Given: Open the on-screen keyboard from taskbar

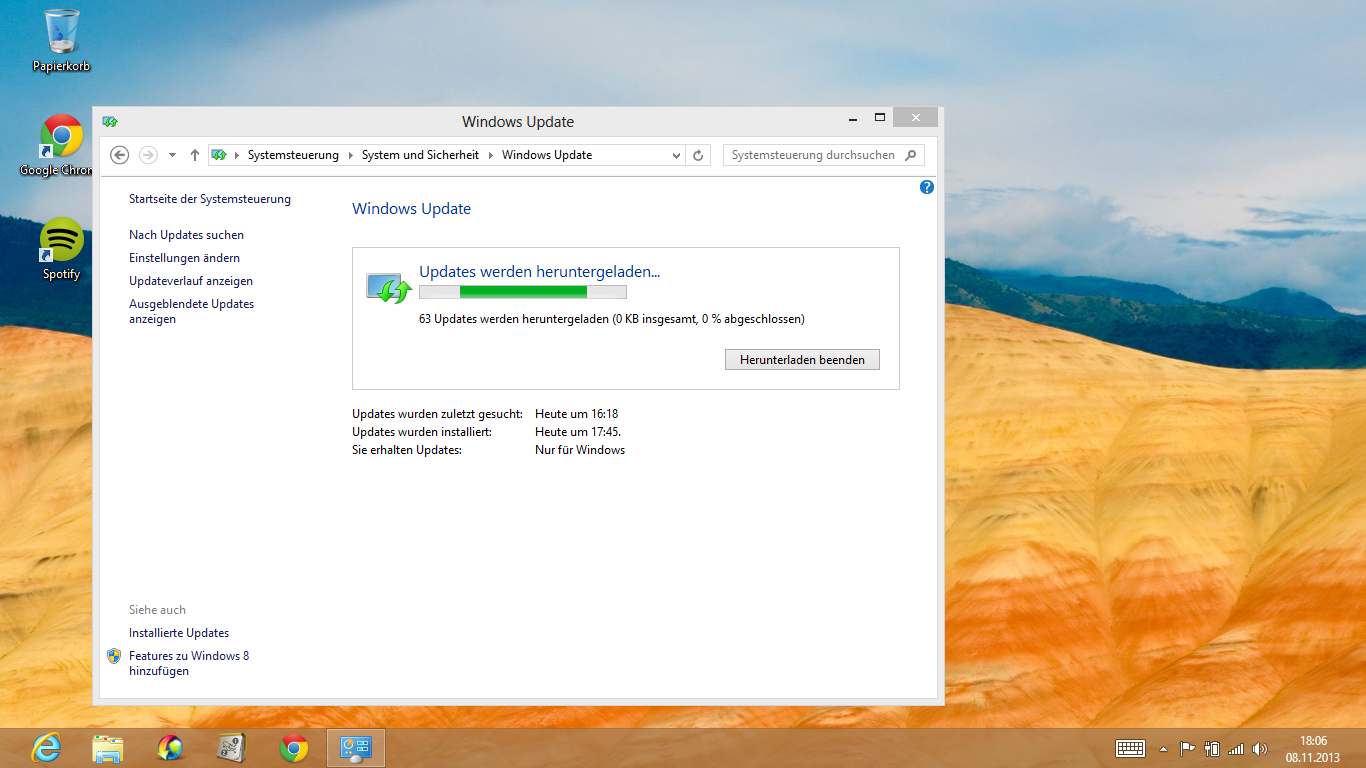Looking at the screenshot, I should [x=1130, y=748].
